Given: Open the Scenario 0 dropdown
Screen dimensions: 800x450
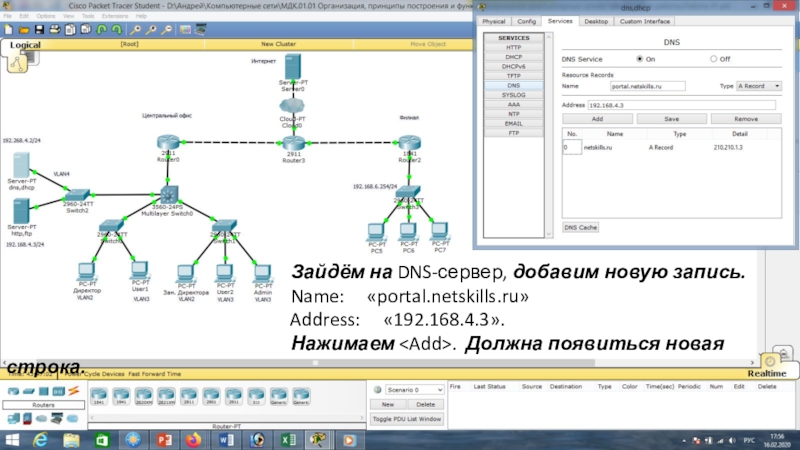Looking at the screenshot, I should click(414, 390).
